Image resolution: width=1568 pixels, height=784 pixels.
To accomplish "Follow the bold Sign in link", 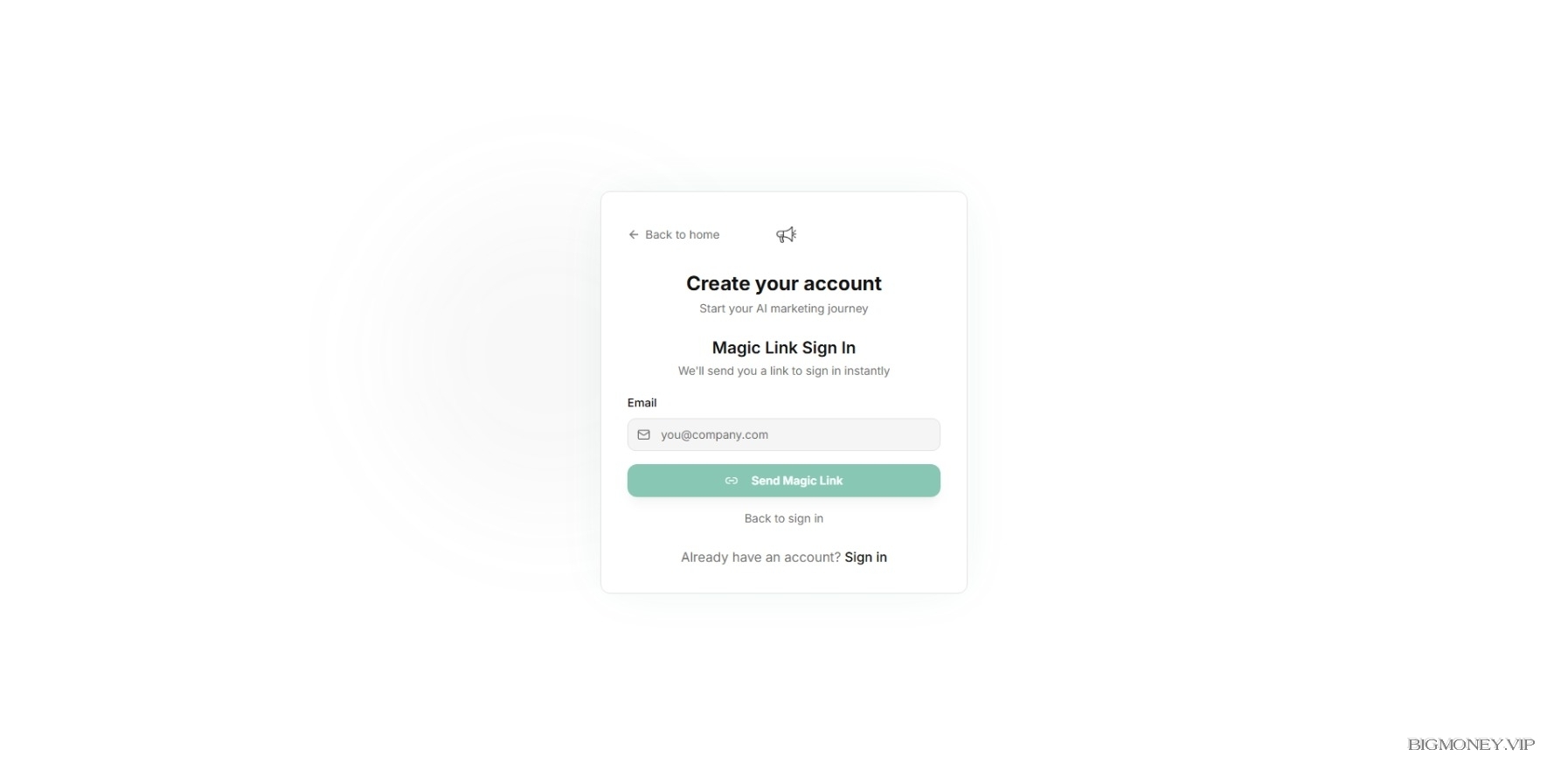I will (x=865, y=557).
